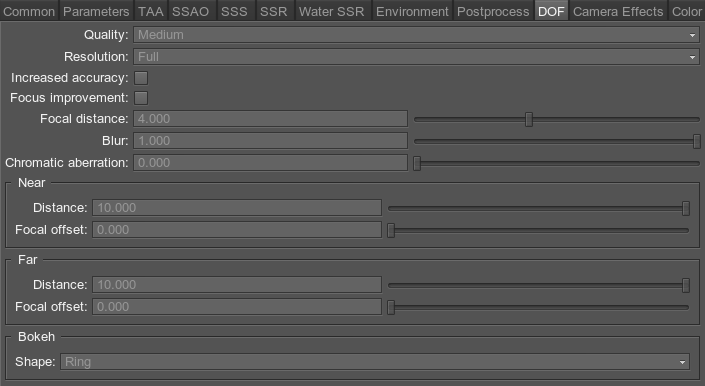705x386 pixels.
Task: Select the Water SSR tab
Action: [331, 11]
